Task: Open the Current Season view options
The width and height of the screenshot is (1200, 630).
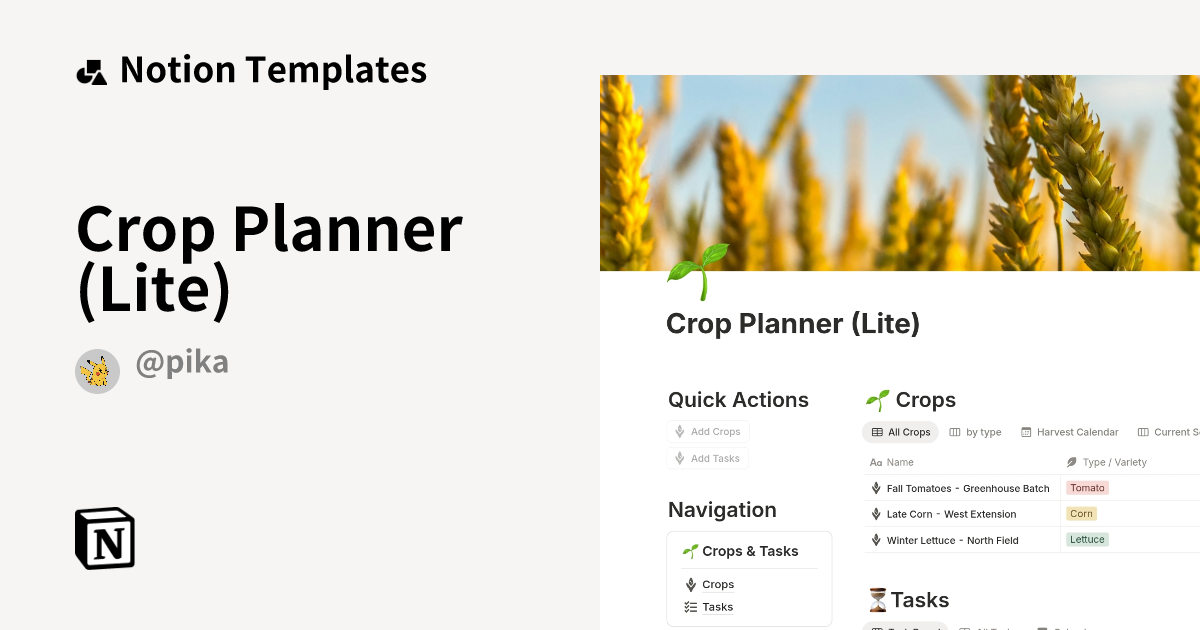Action: tap(1170, 432)
